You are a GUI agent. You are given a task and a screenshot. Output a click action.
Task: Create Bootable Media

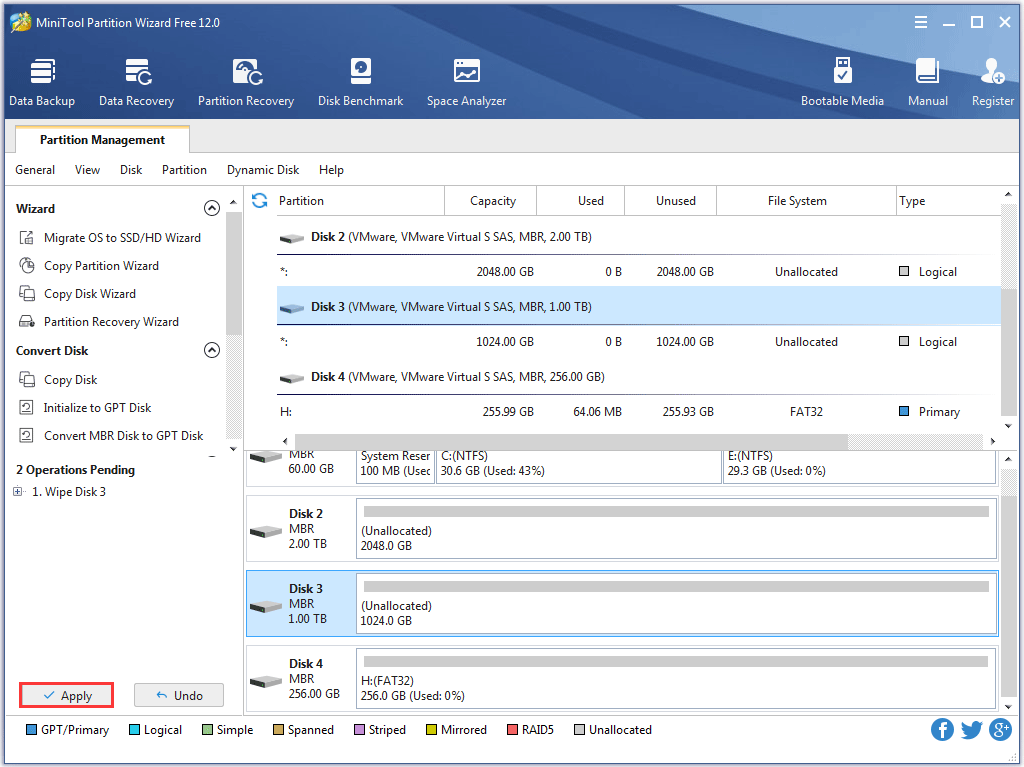(842, 82)
